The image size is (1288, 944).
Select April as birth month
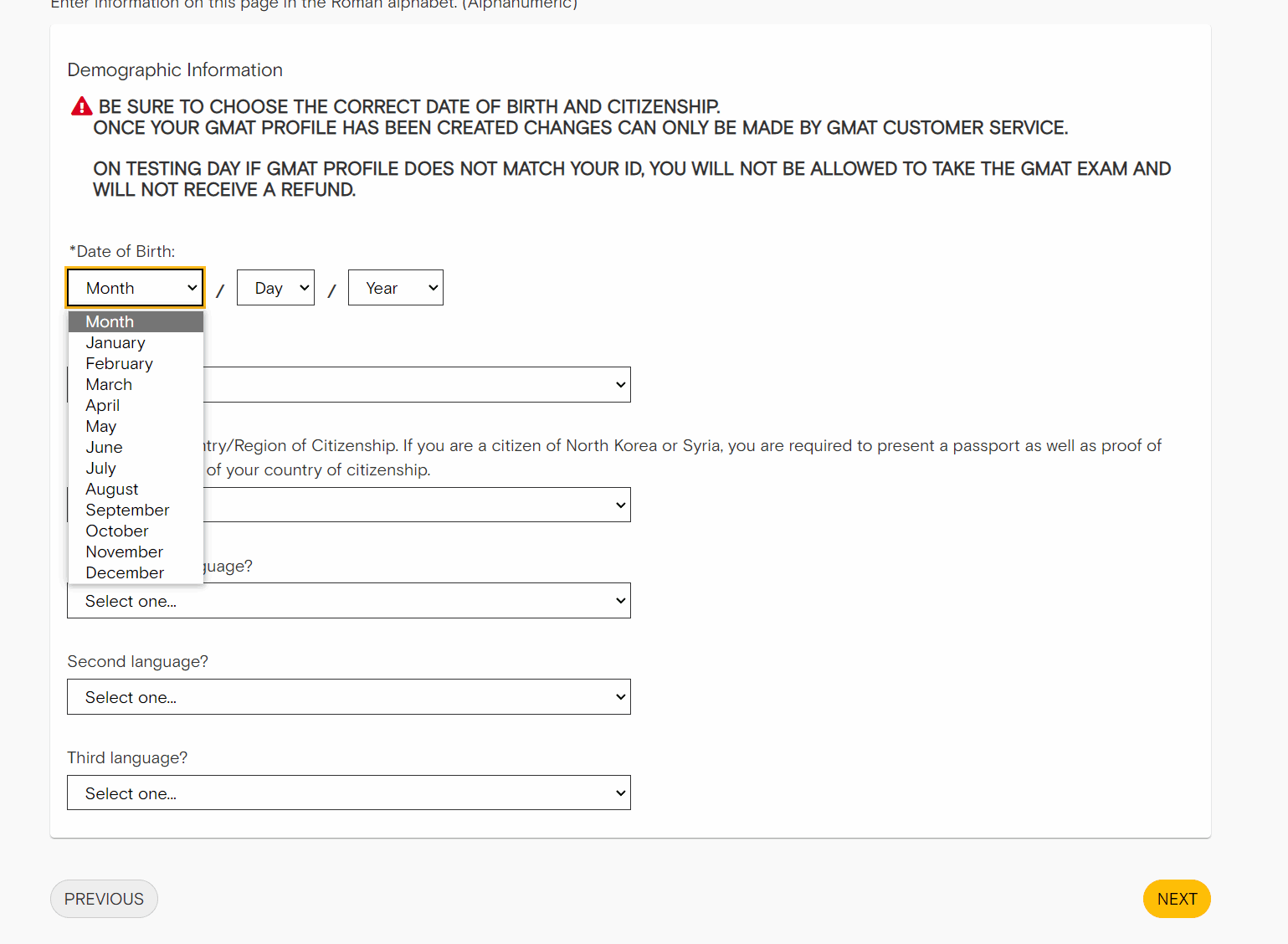click(x=103, y=406)
